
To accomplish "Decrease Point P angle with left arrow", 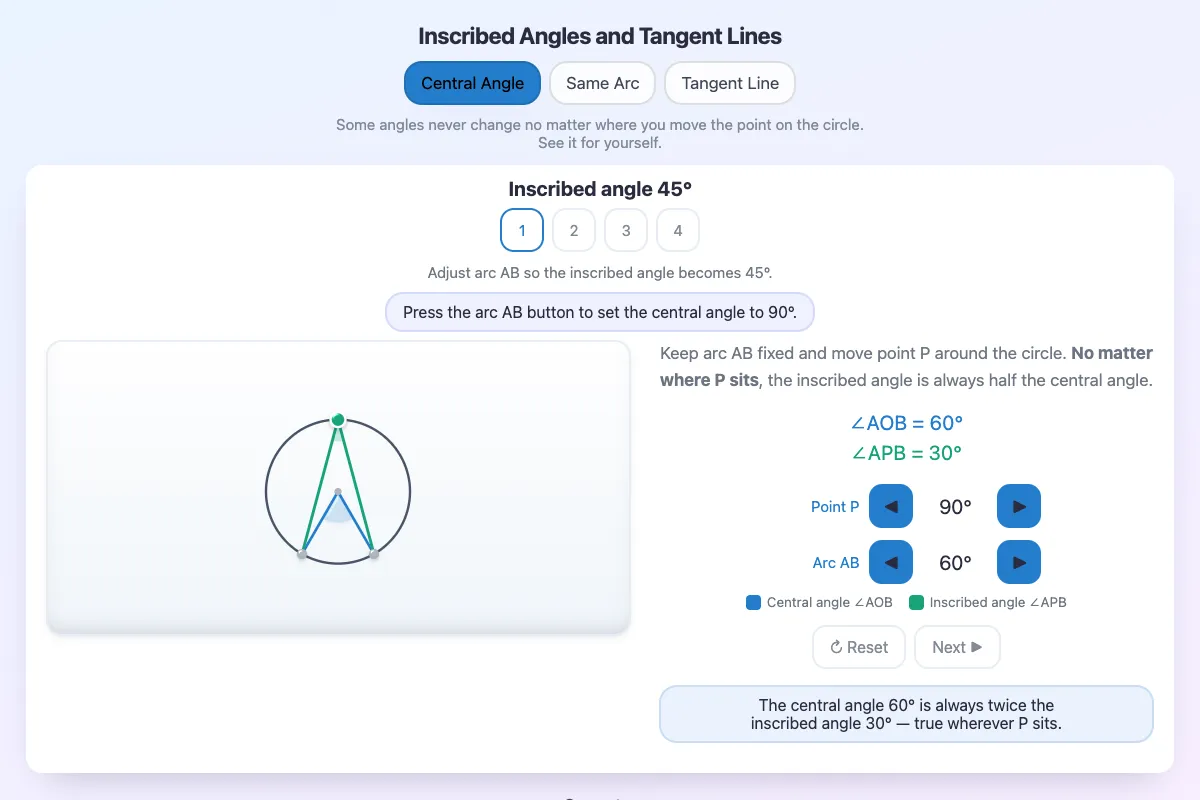I will [x=891, y=506].
